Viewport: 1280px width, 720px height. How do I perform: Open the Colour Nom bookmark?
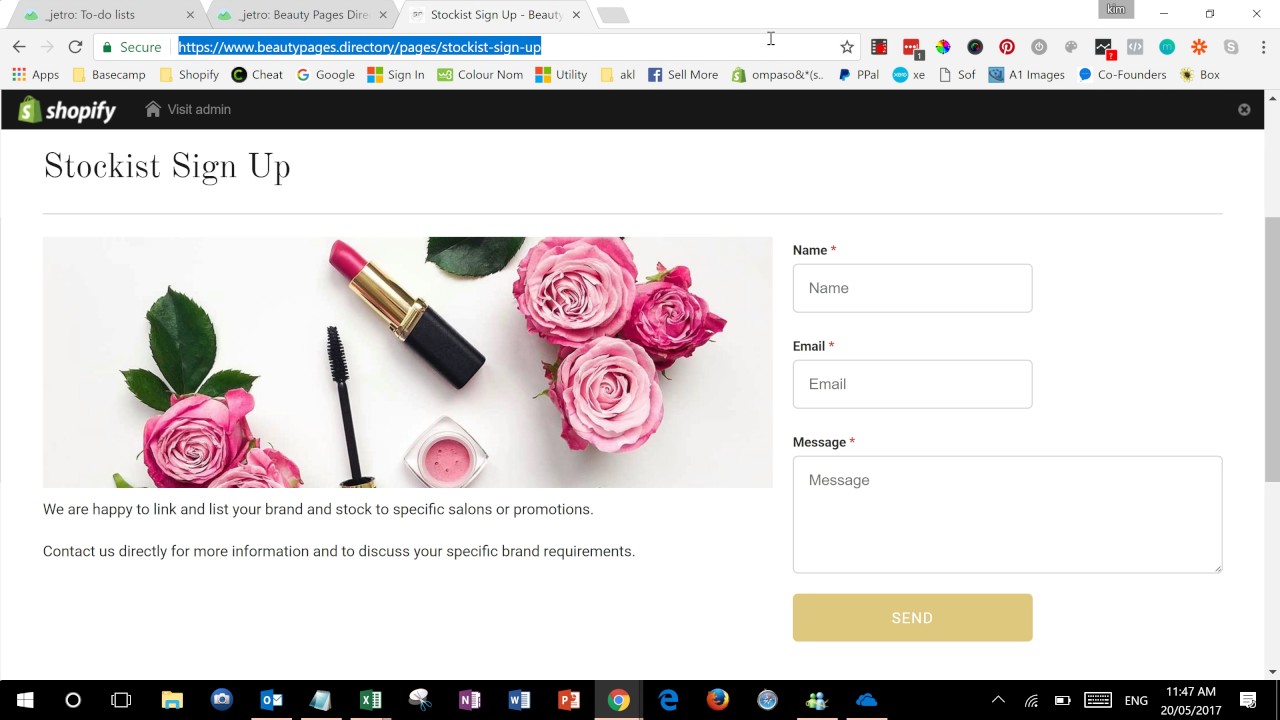click(x=480, y=75)
